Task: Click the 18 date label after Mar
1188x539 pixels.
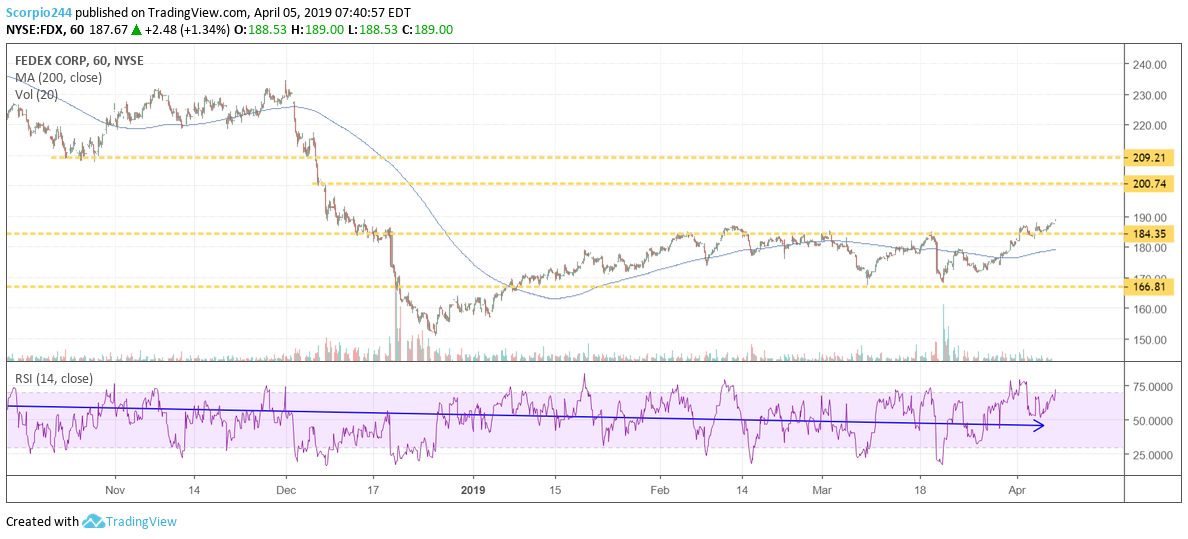Action: point(920,489)
